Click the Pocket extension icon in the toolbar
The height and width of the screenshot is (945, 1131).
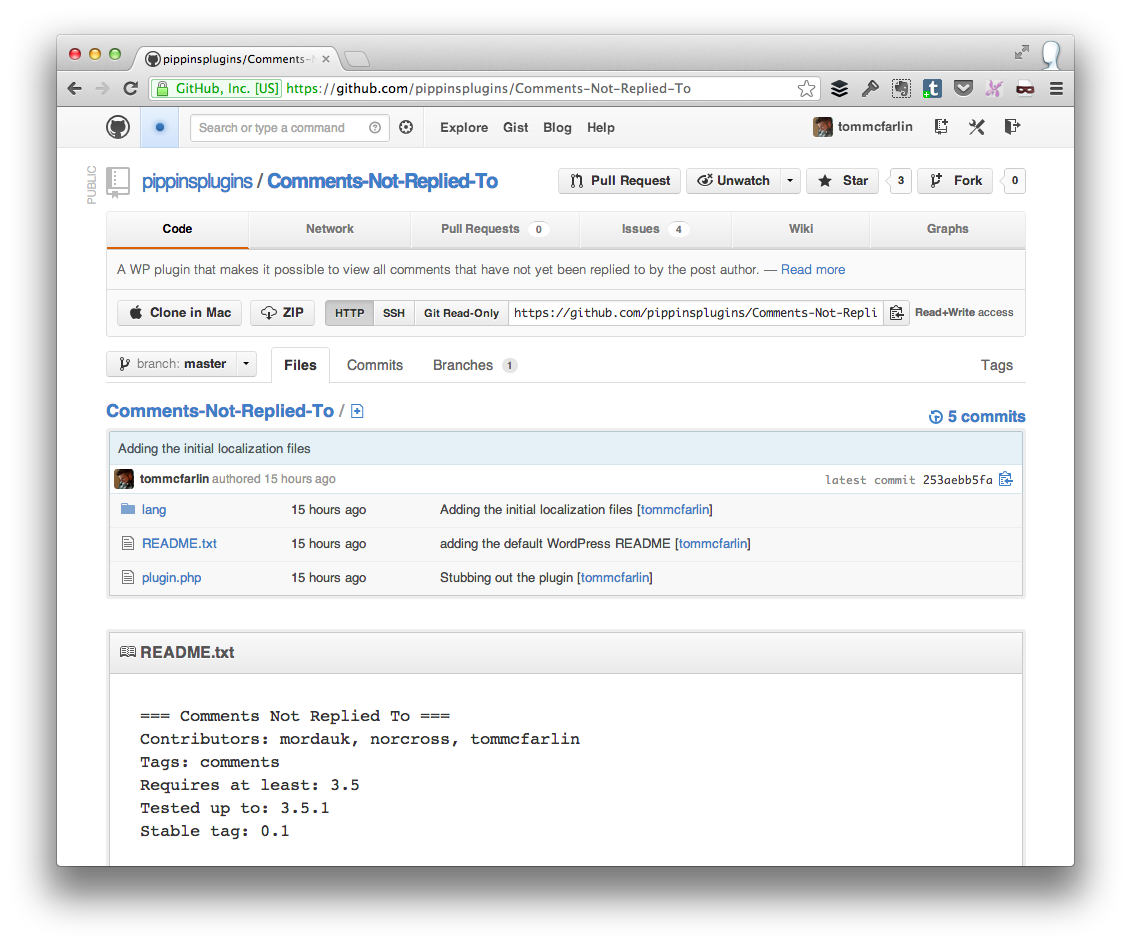tap(963, 88)
